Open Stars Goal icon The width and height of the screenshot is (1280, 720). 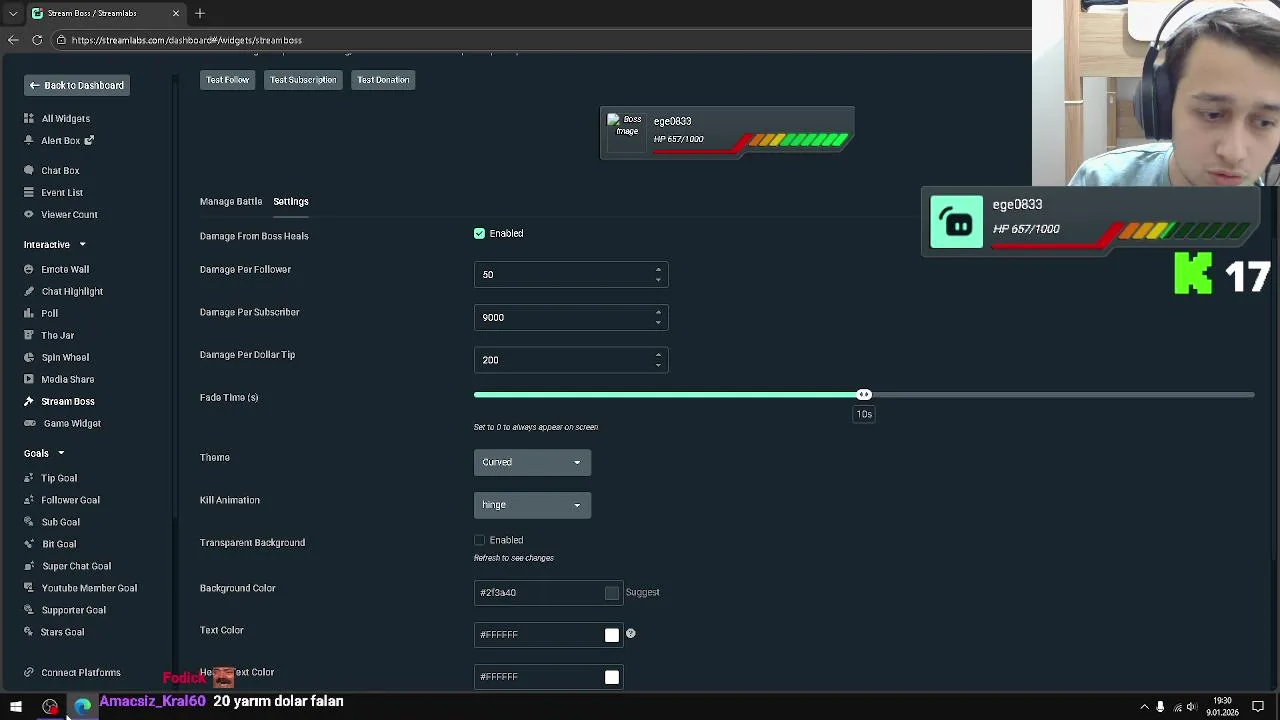tap(29, 632)
